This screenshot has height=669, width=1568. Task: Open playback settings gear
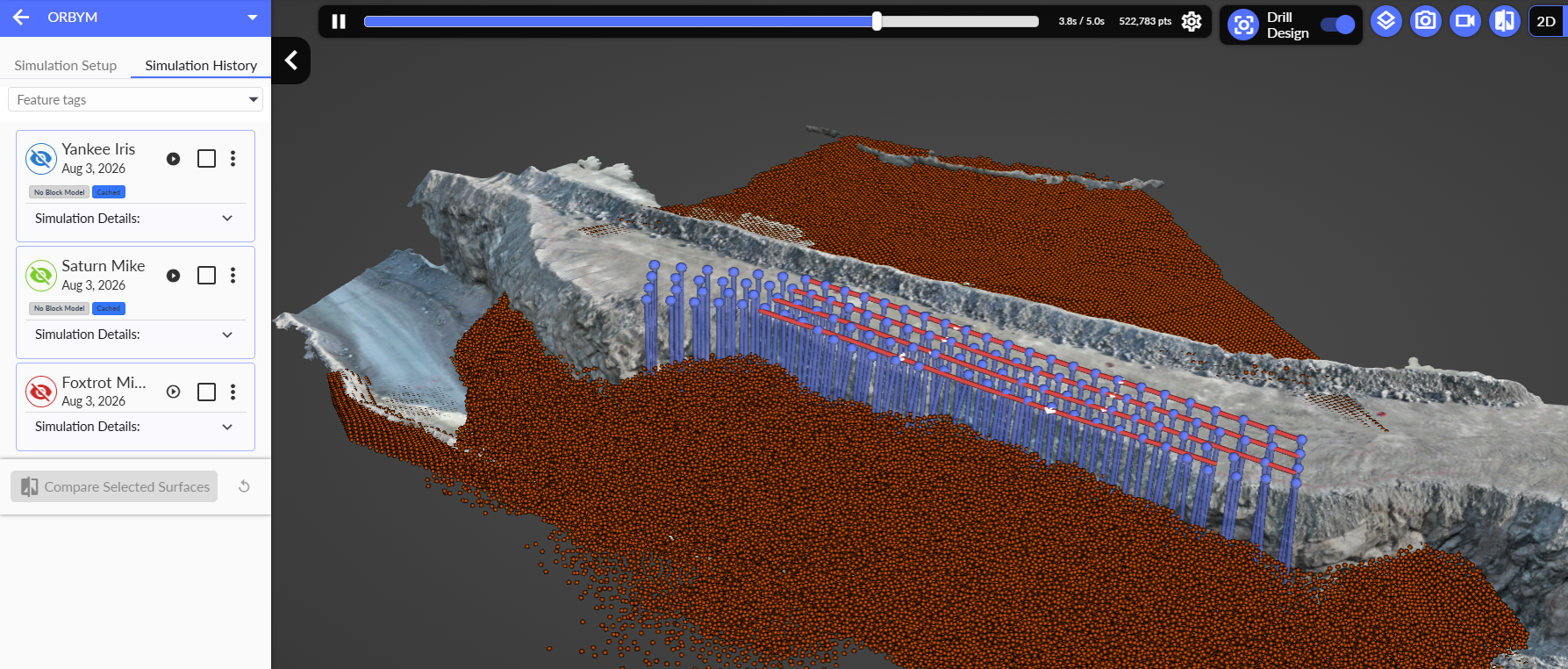pyautogui.click(x=1192, y=21)
